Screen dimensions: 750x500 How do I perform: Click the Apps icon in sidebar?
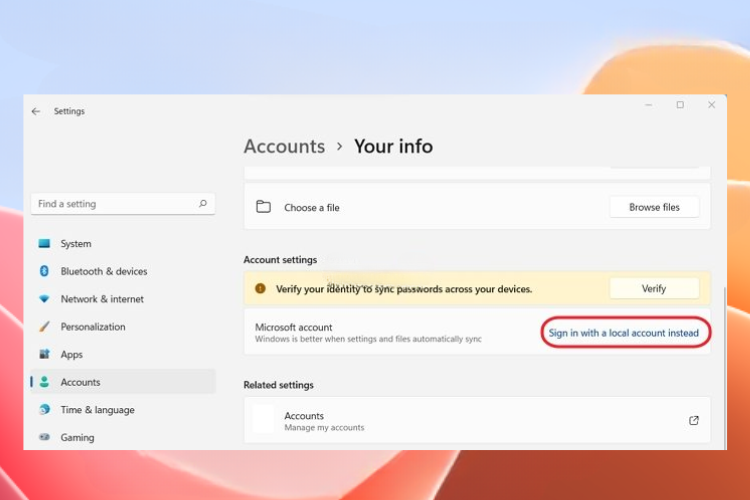(x=44, y=354)
